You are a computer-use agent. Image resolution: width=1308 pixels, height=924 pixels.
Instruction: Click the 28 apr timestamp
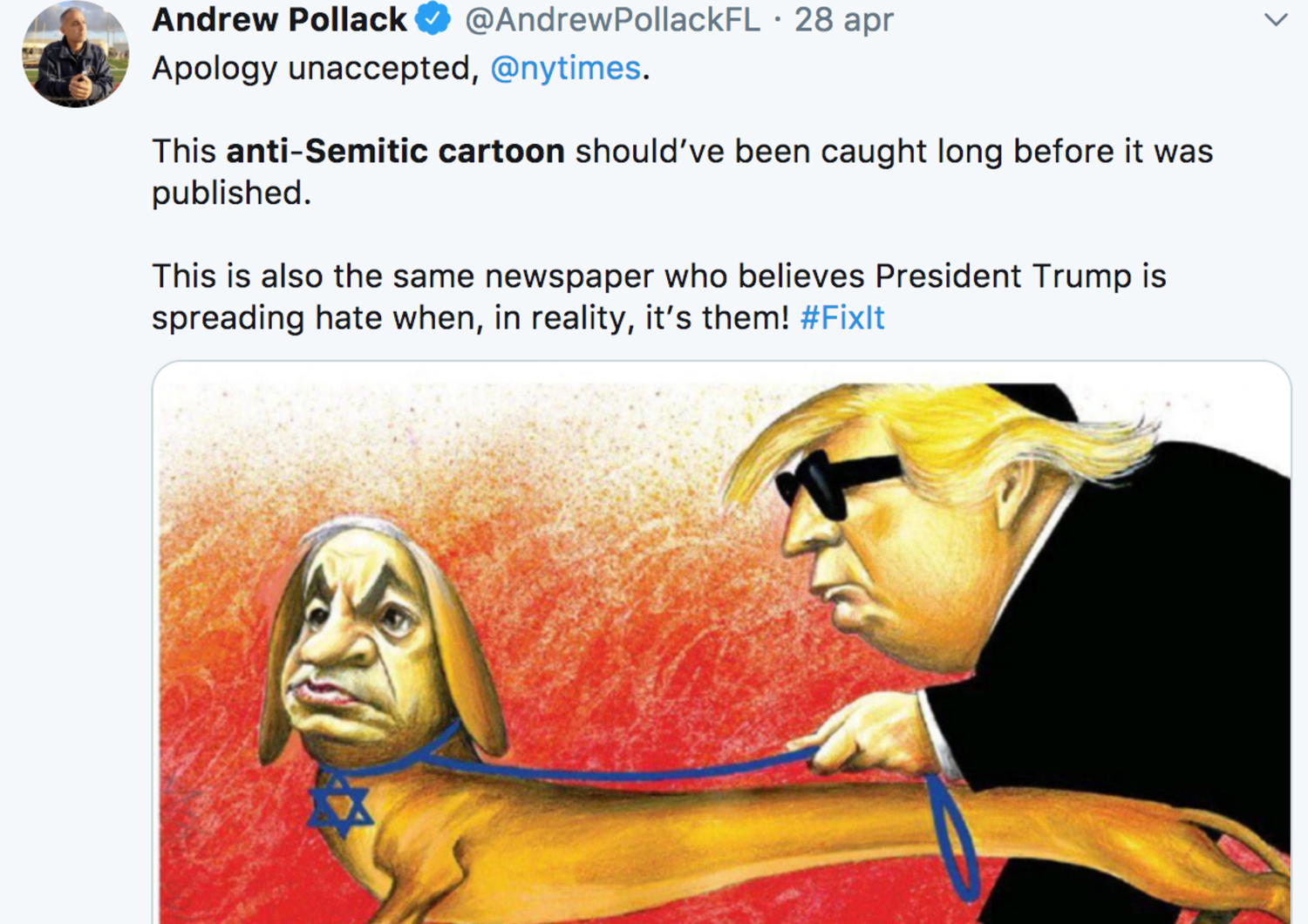[843, 19]
